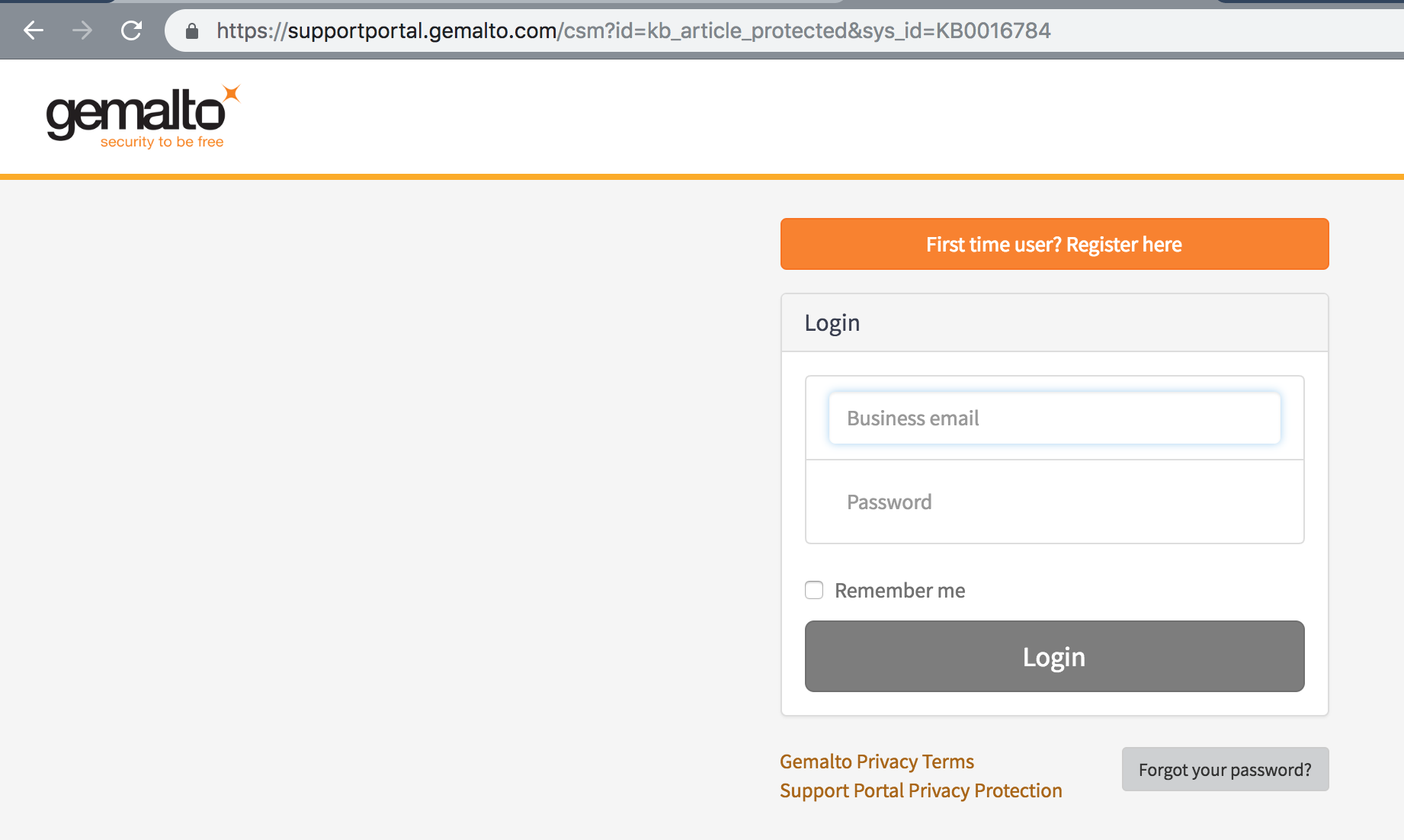Go back using browser back arrow
This screenshot has width=1404, height=840.
pos(34,30)
